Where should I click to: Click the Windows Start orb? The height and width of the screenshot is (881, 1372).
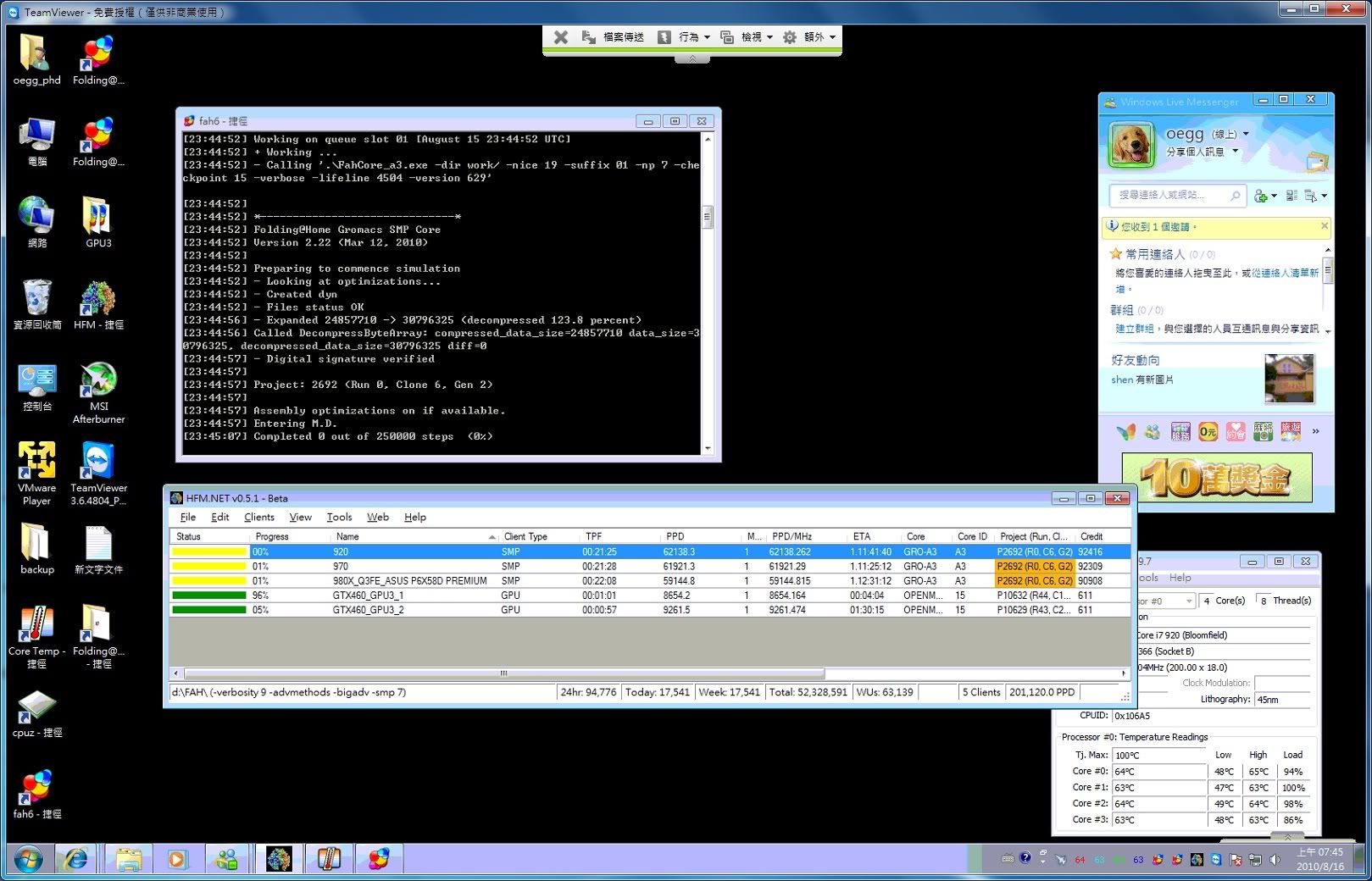[x=28, y=859]
